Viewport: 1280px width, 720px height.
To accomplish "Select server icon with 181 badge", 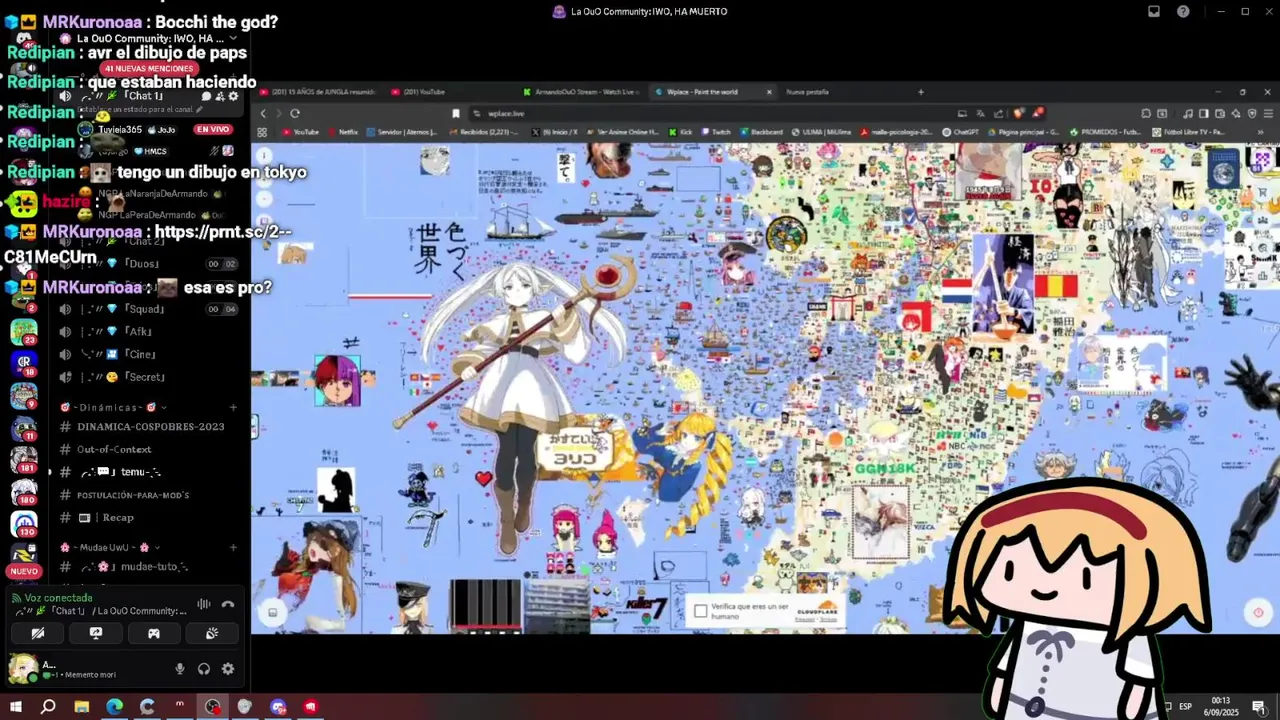I will pyautogui.click(x=24, y=460).
